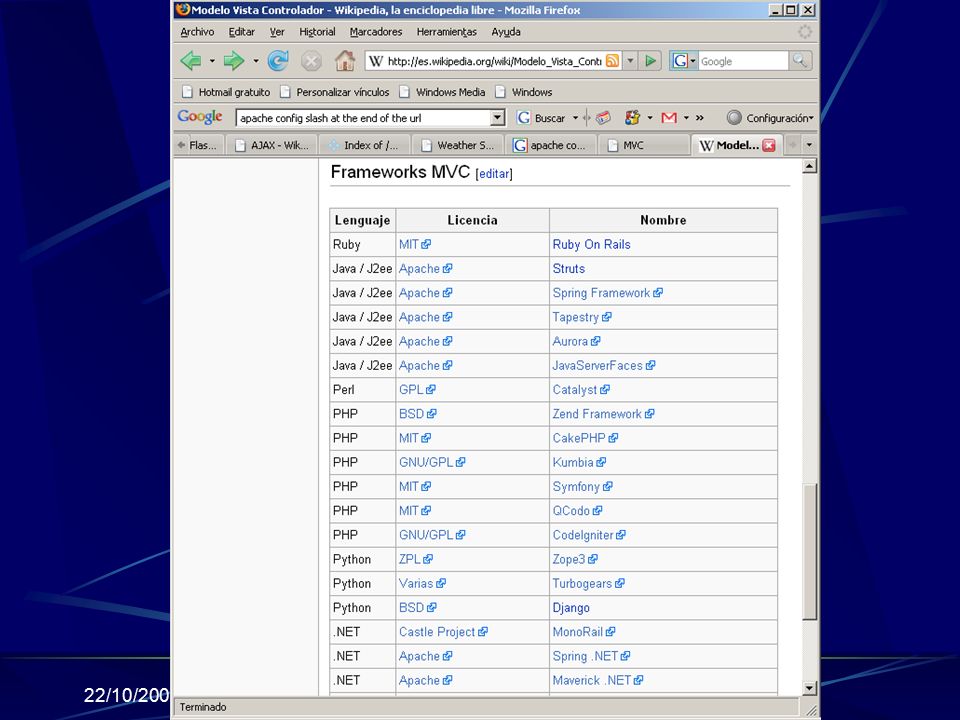Click the vertical scrollbar thumb
The height and width of the screenshot is (720, 960).
809,552
